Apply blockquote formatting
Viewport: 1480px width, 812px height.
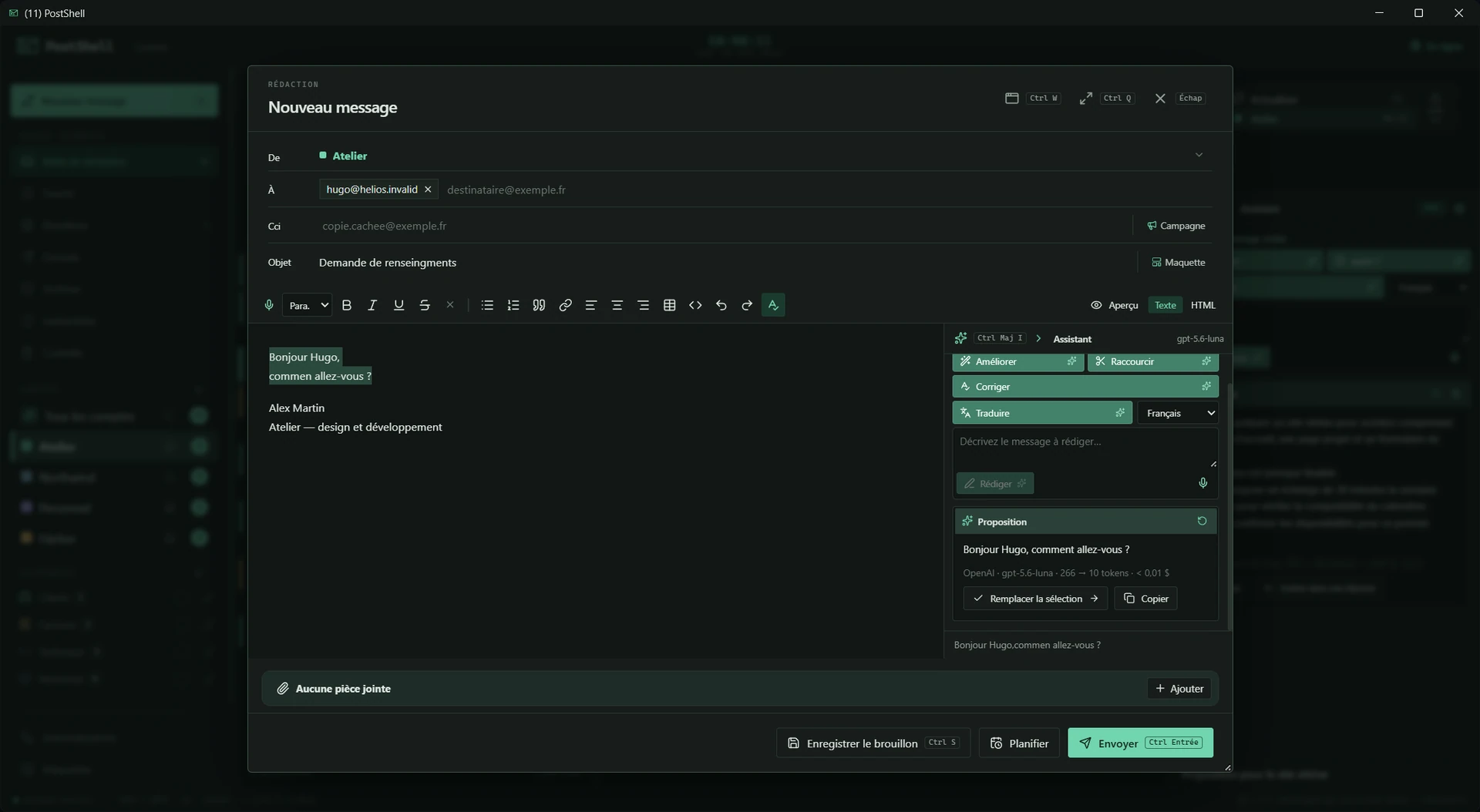click(540, 305)
